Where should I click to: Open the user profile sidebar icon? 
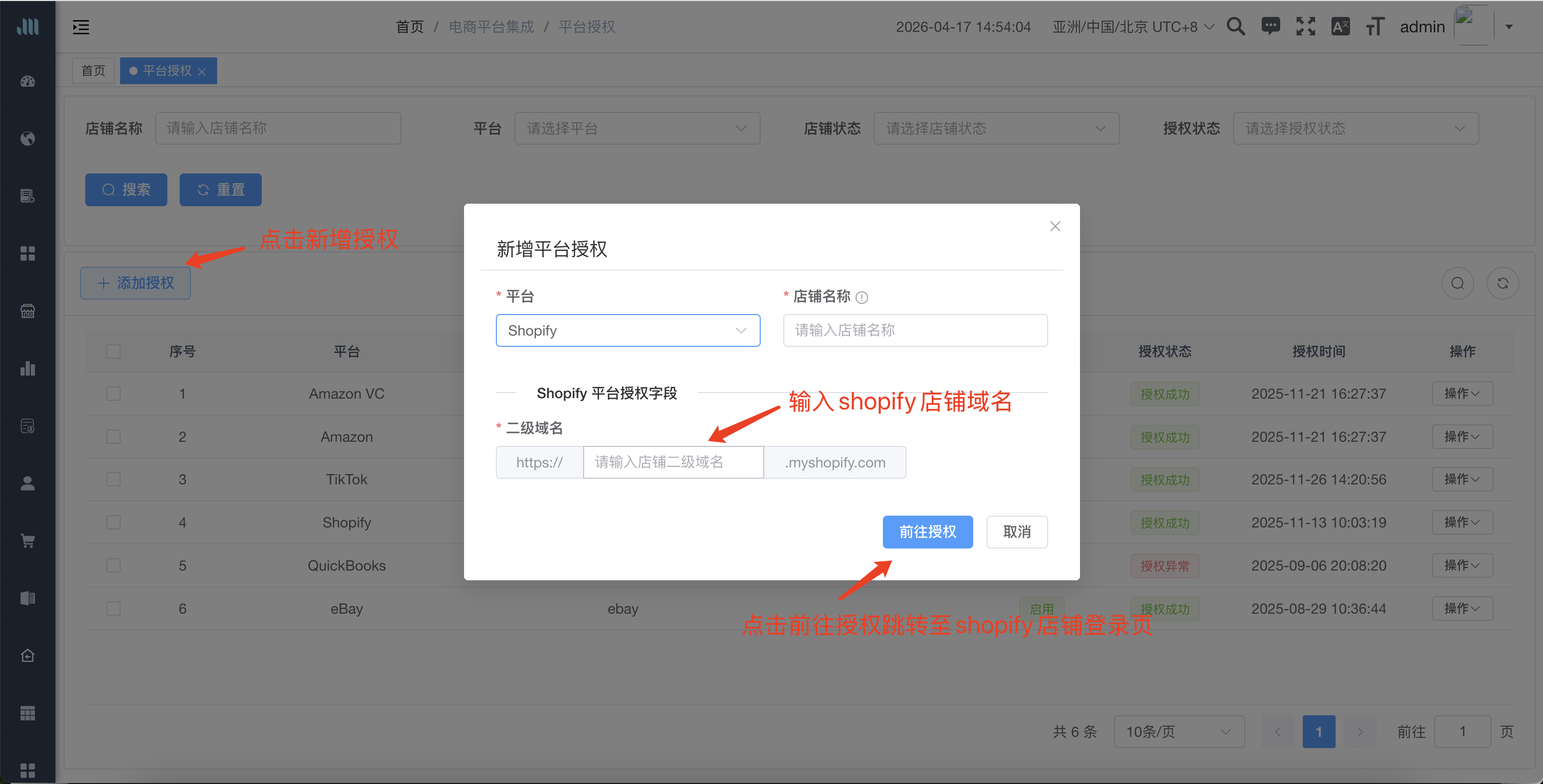coord(28,483)
